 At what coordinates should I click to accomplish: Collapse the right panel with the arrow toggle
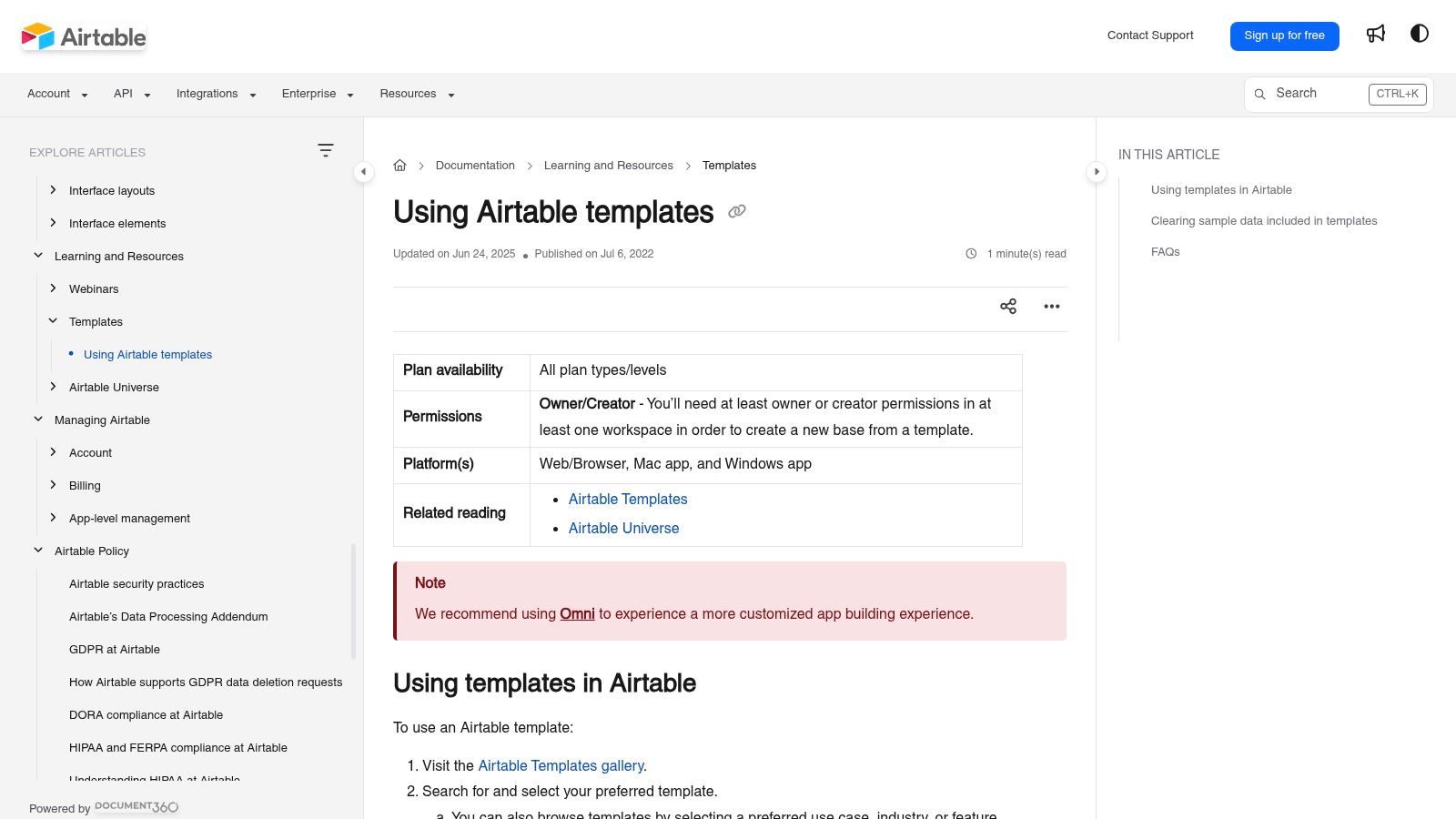[1097, 171]
